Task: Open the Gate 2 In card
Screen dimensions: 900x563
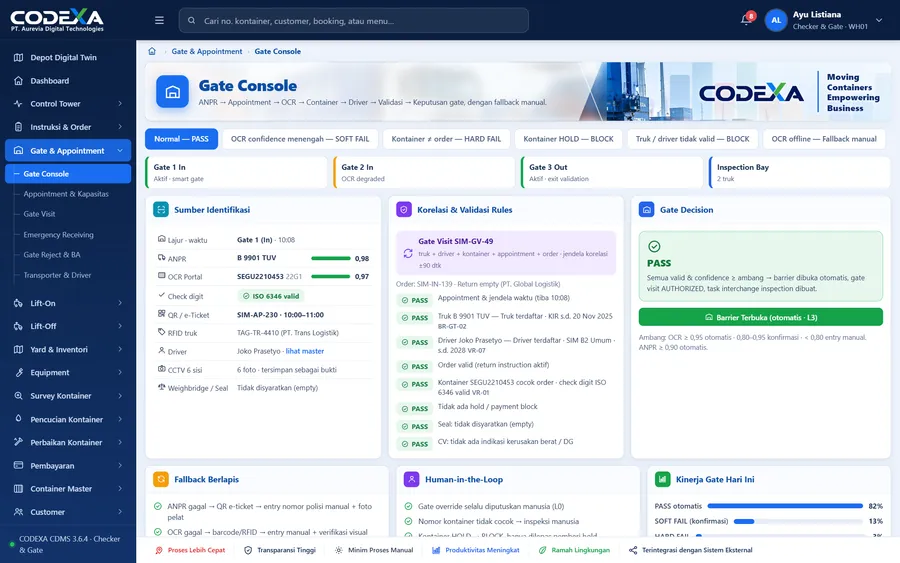Action: 424,172
